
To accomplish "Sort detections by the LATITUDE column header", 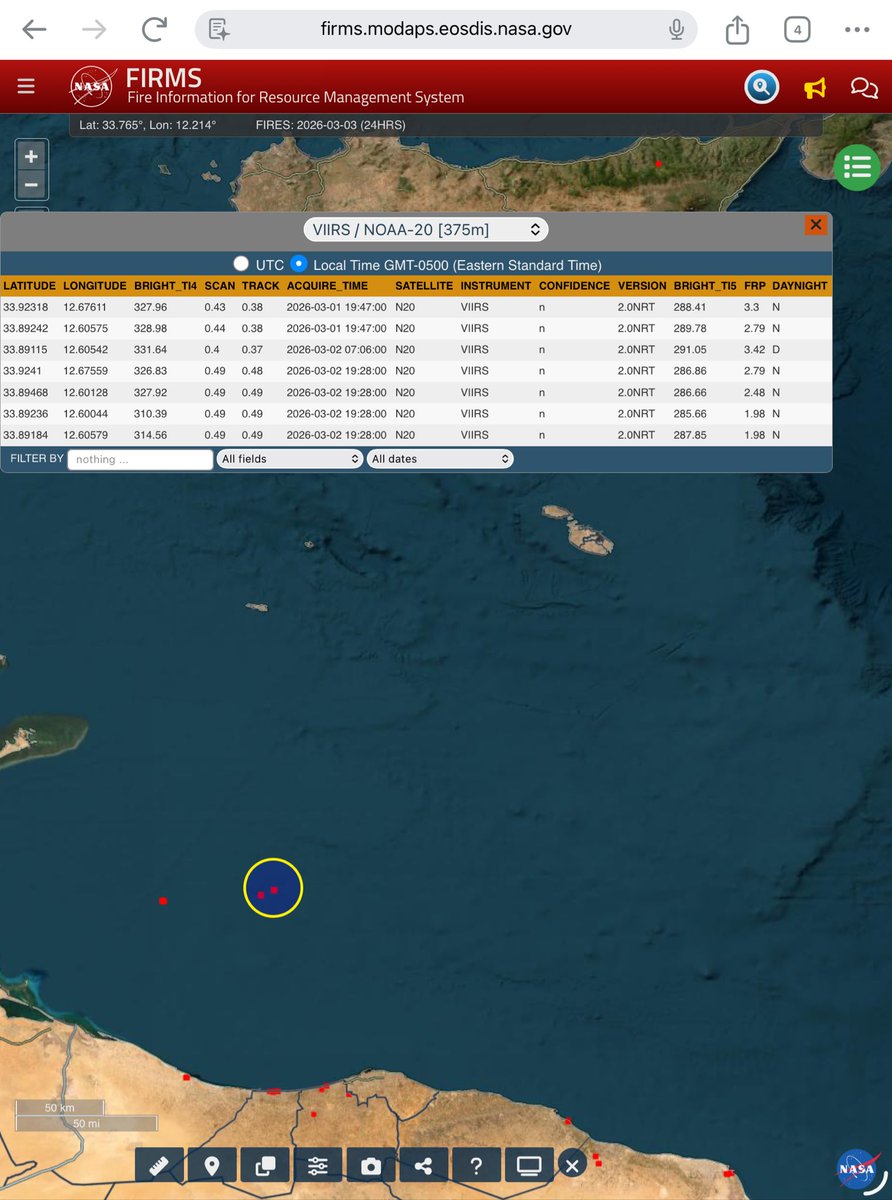I will [29, 285].
